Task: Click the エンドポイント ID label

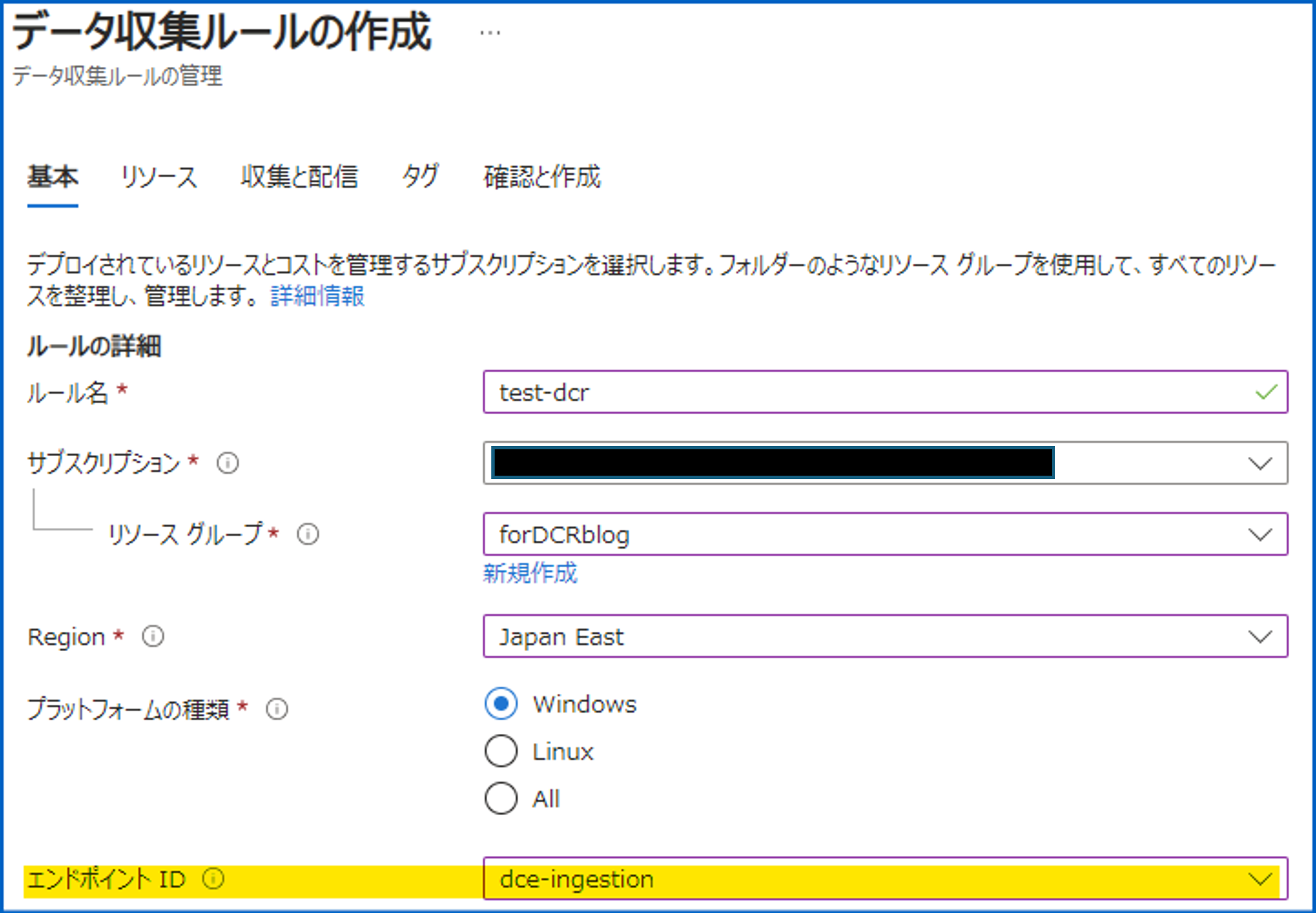Action: pos(106,879)
